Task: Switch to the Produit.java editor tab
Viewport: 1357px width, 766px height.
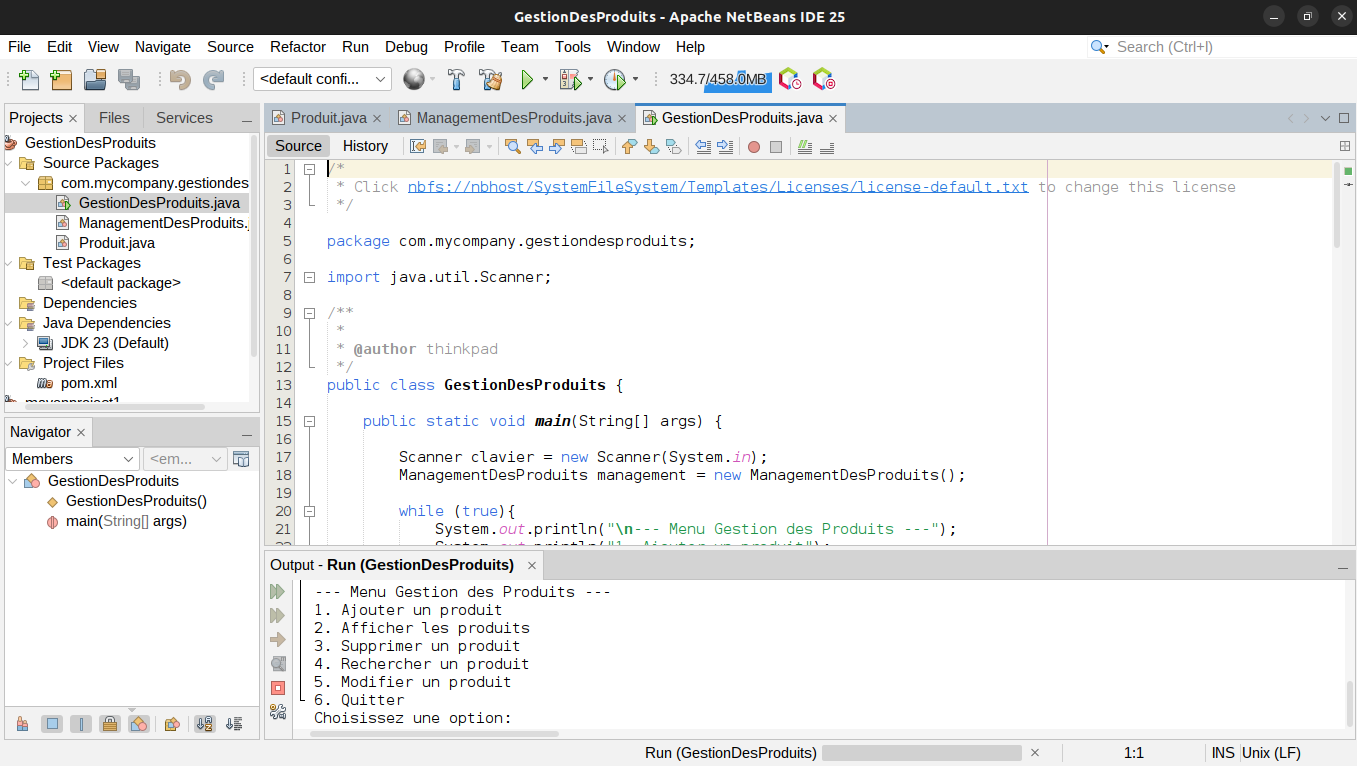Action: pos(329,118)
